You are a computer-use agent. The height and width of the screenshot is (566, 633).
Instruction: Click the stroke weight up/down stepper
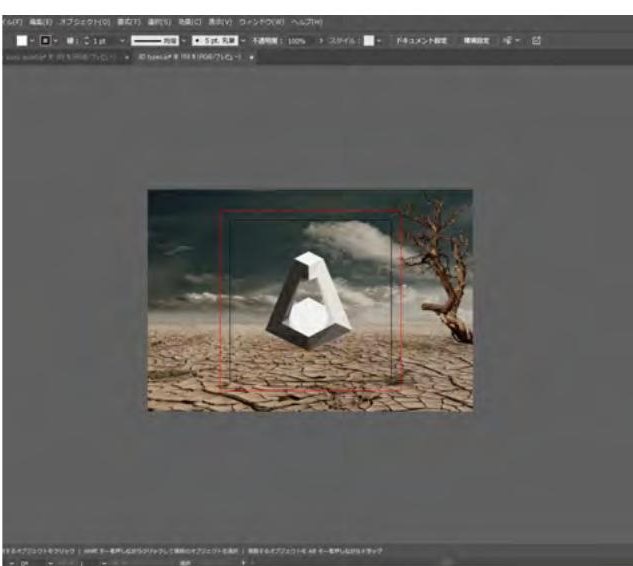pos(87,41)
